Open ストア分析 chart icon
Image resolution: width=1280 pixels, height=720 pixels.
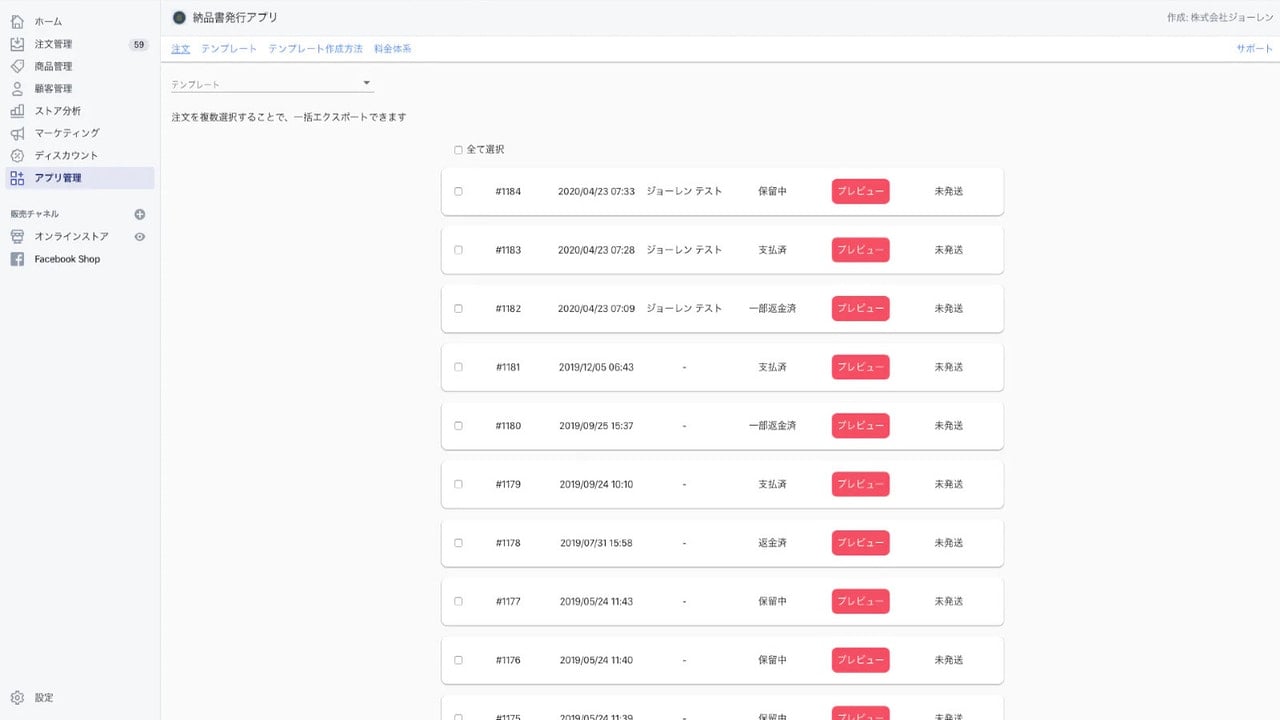point(17,111)
